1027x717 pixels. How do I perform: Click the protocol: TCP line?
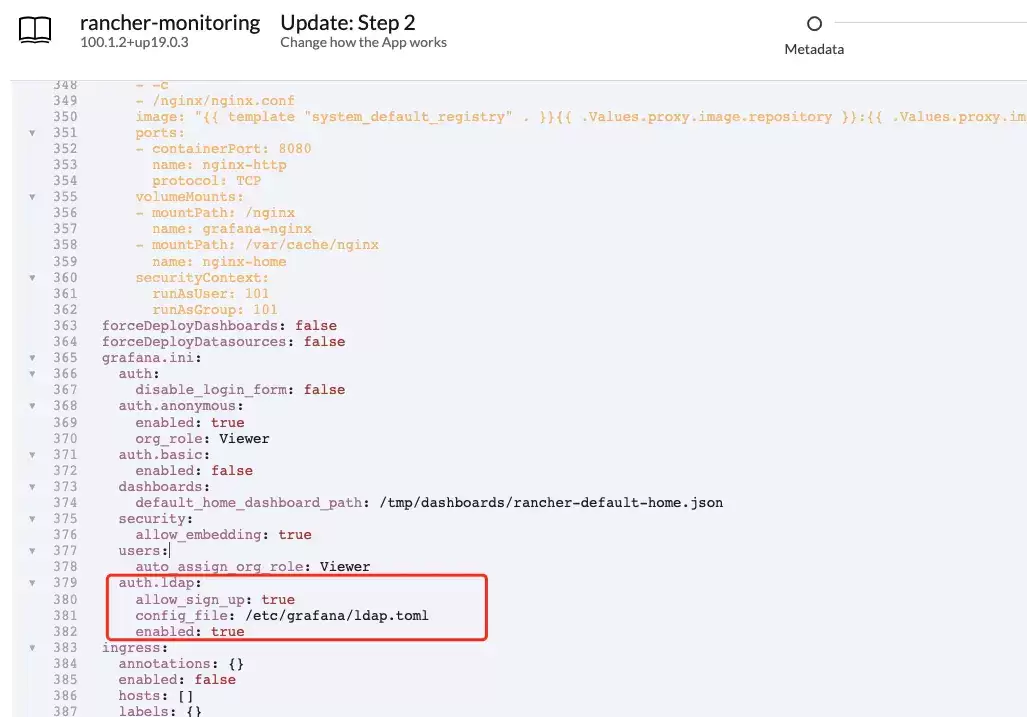pos(206,181)
